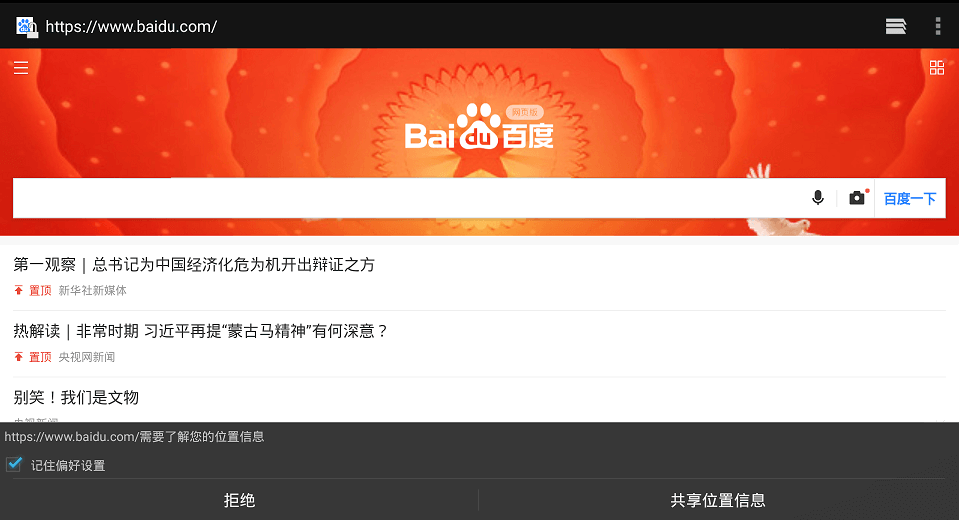
Task: Click the Baidu logo
Action: coord(479,127)
